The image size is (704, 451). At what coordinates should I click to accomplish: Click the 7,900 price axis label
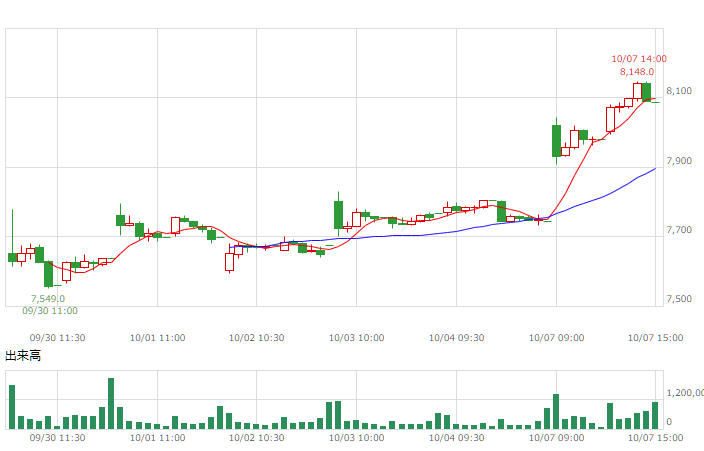679,161
